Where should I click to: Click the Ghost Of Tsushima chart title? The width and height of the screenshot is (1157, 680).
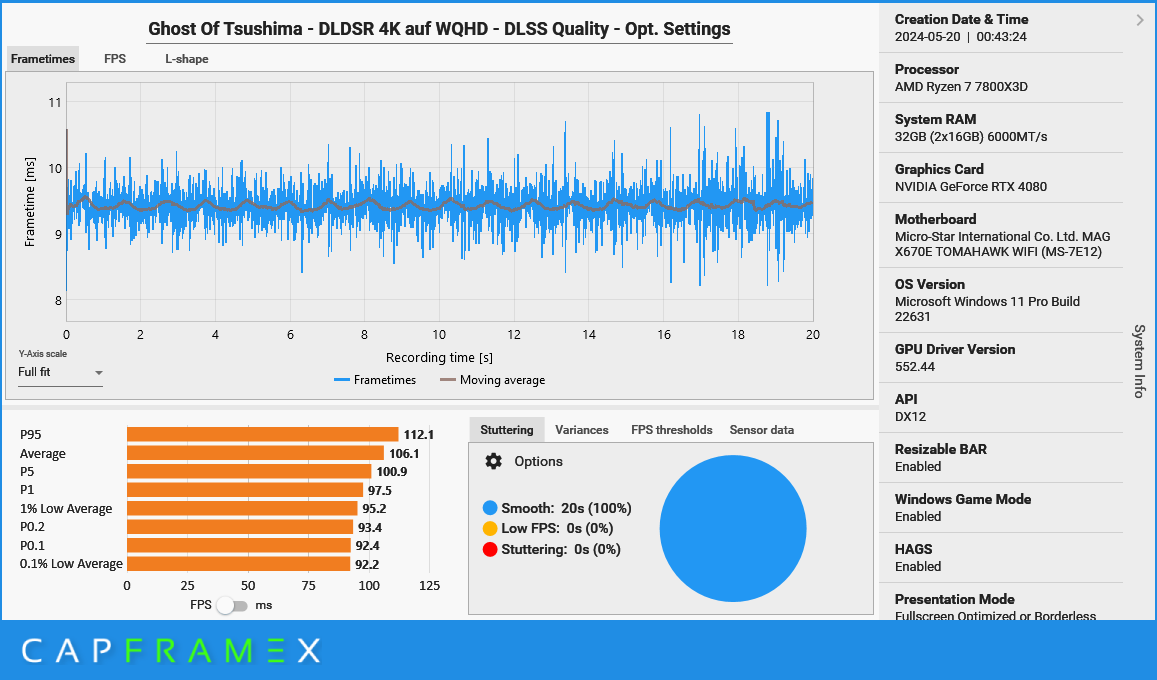439,29
